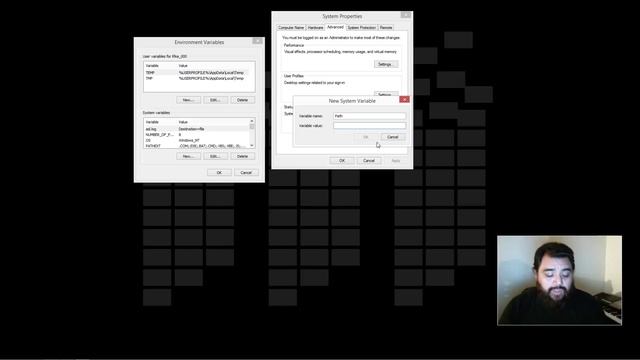Screen dimensions: 640x360
Task: Click scroll-down arrow of System variables list
Action: click(x=252, y=145)
